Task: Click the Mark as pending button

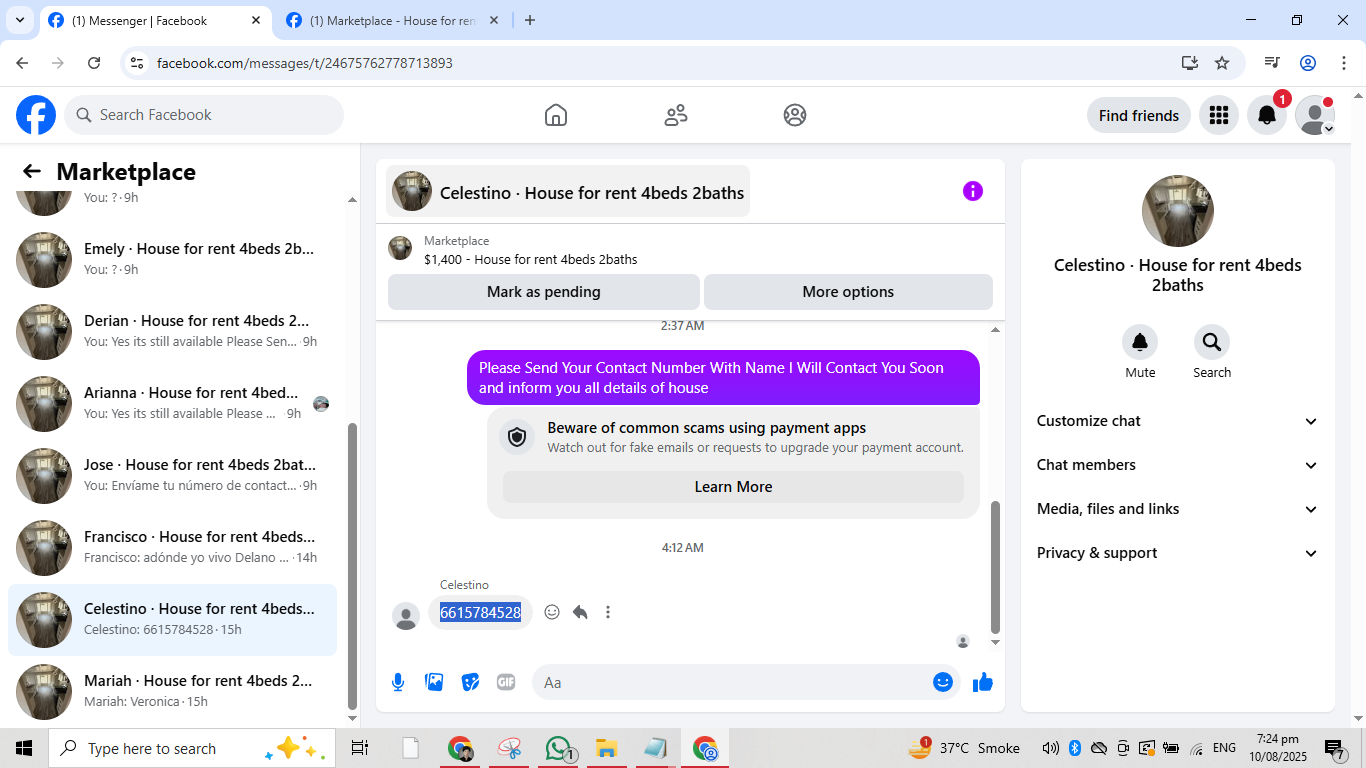Action: click(x=544, y=292)
